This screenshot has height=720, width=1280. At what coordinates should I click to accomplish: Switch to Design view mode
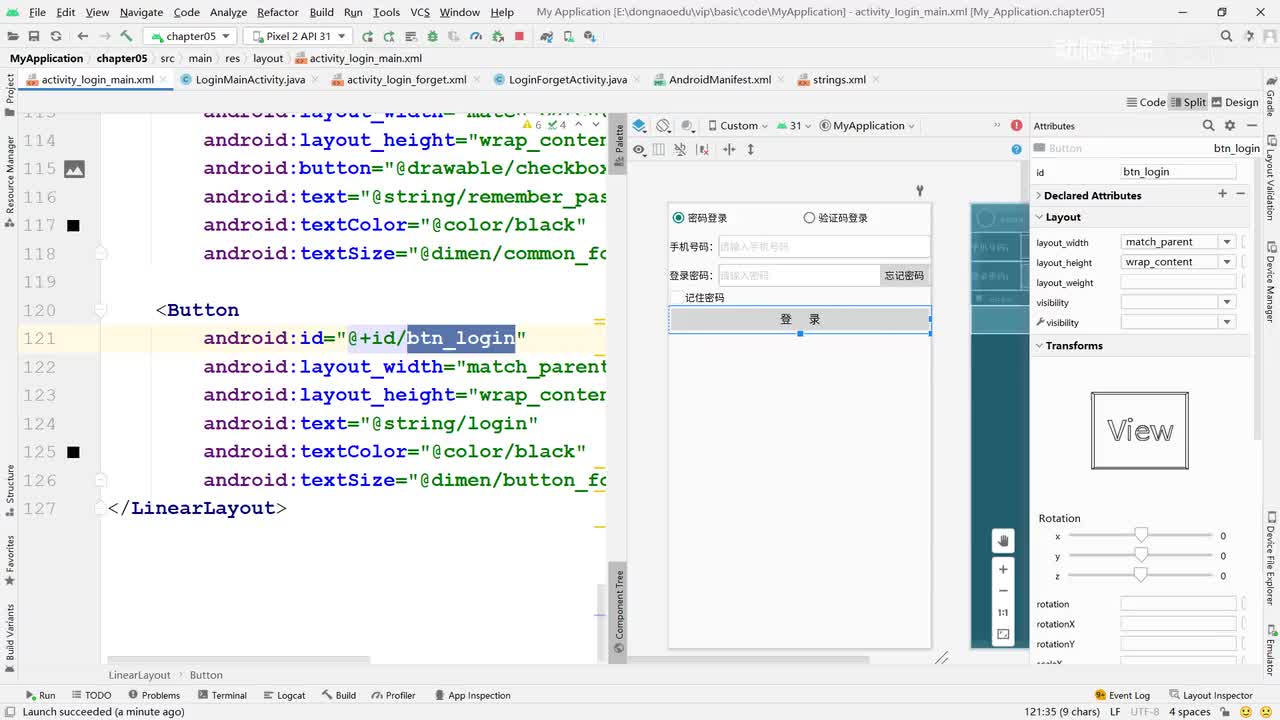click(1234, 102)
